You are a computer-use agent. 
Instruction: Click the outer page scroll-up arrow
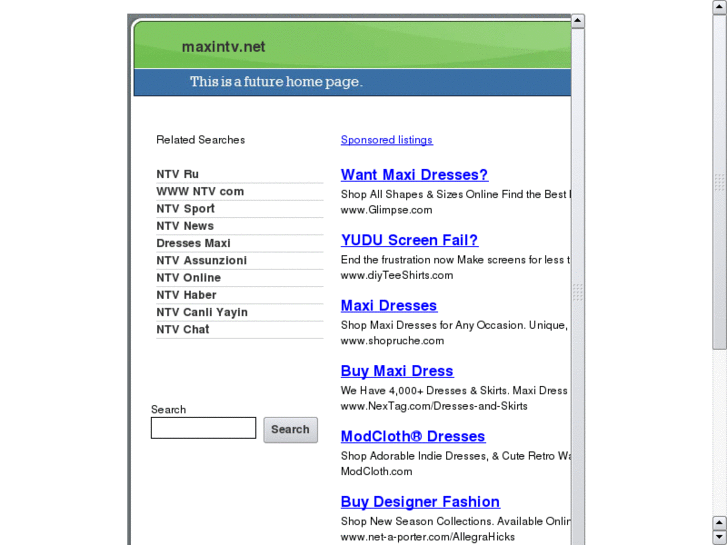click(720, 7)
